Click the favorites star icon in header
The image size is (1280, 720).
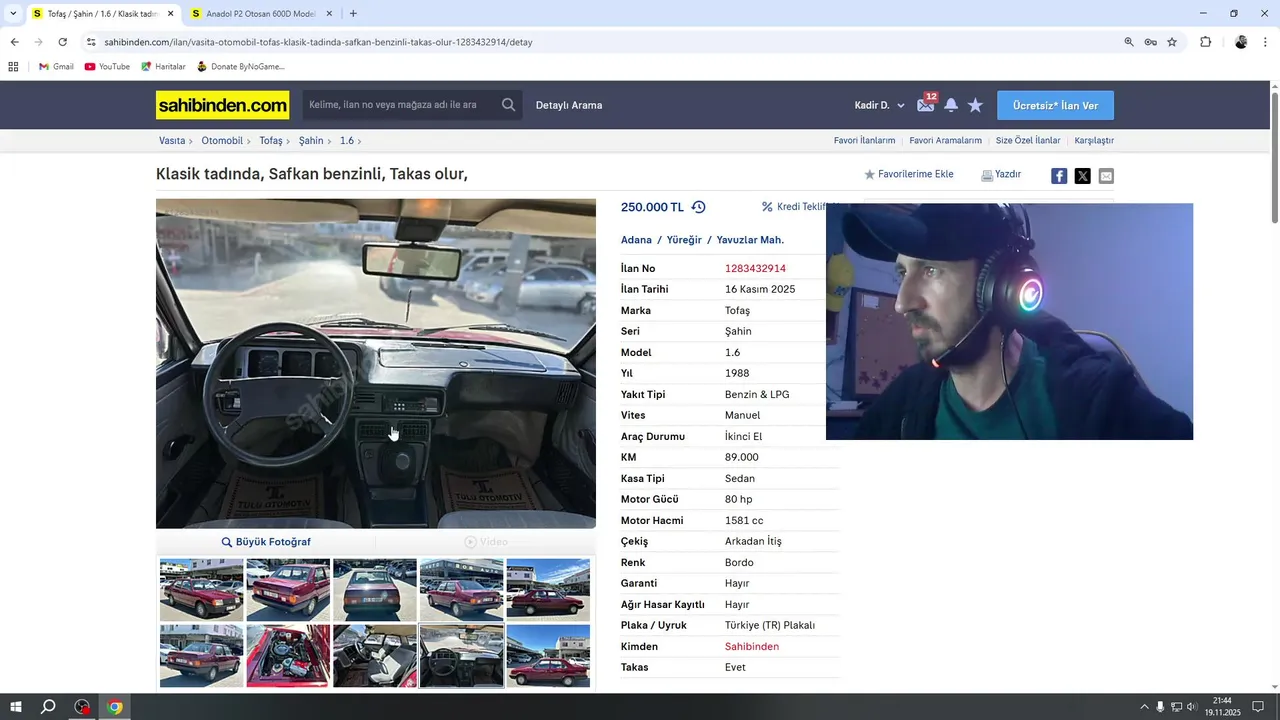click(975, 105)
